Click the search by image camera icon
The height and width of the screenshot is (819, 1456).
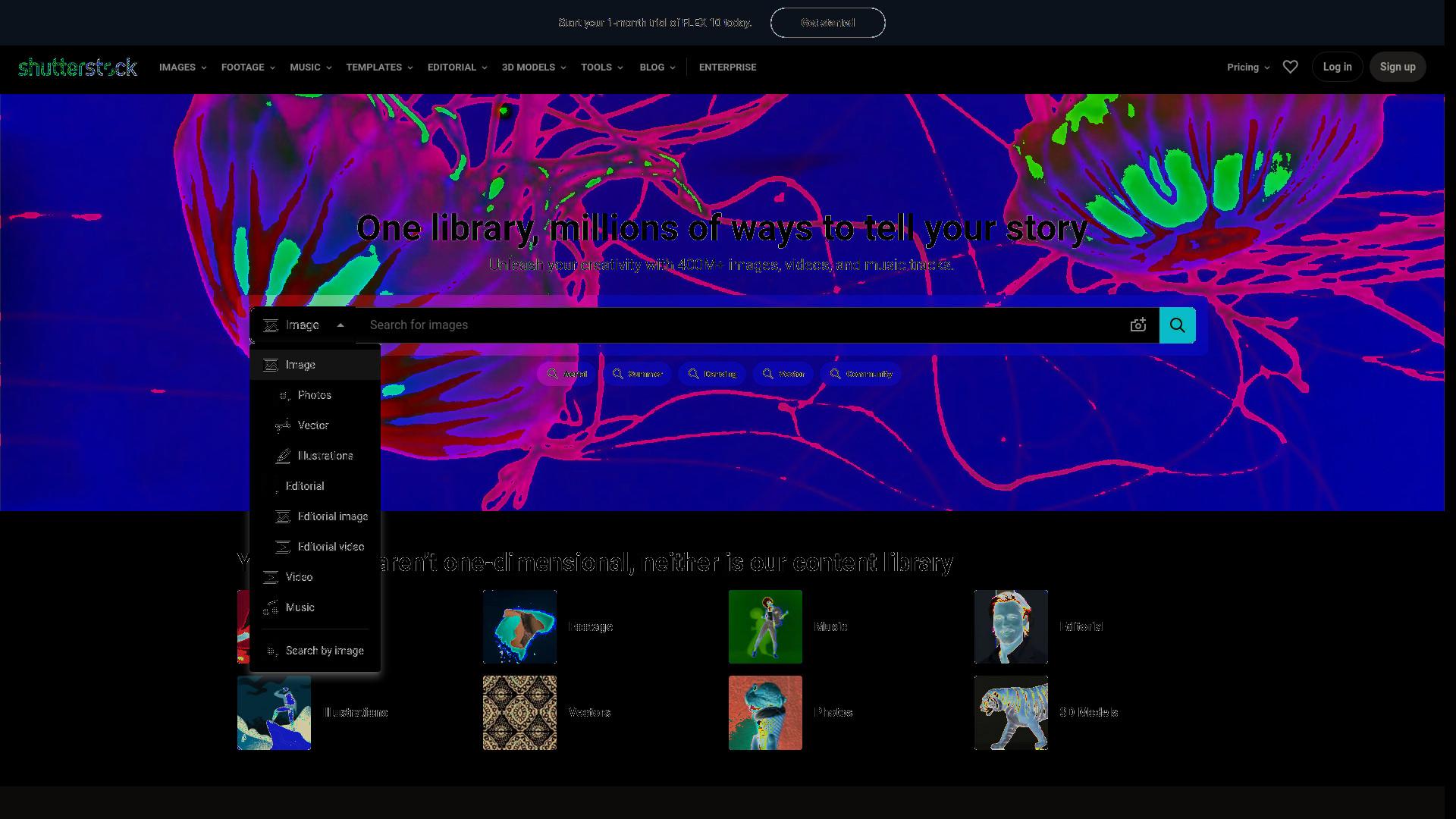(1137, 325)
